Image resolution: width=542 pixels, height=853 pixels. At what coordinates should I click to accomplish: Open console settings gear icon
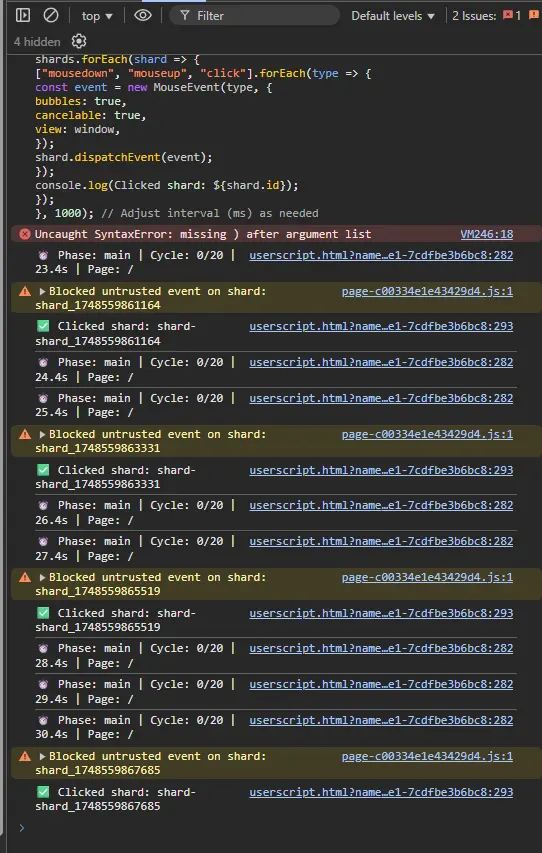point(79,41)
